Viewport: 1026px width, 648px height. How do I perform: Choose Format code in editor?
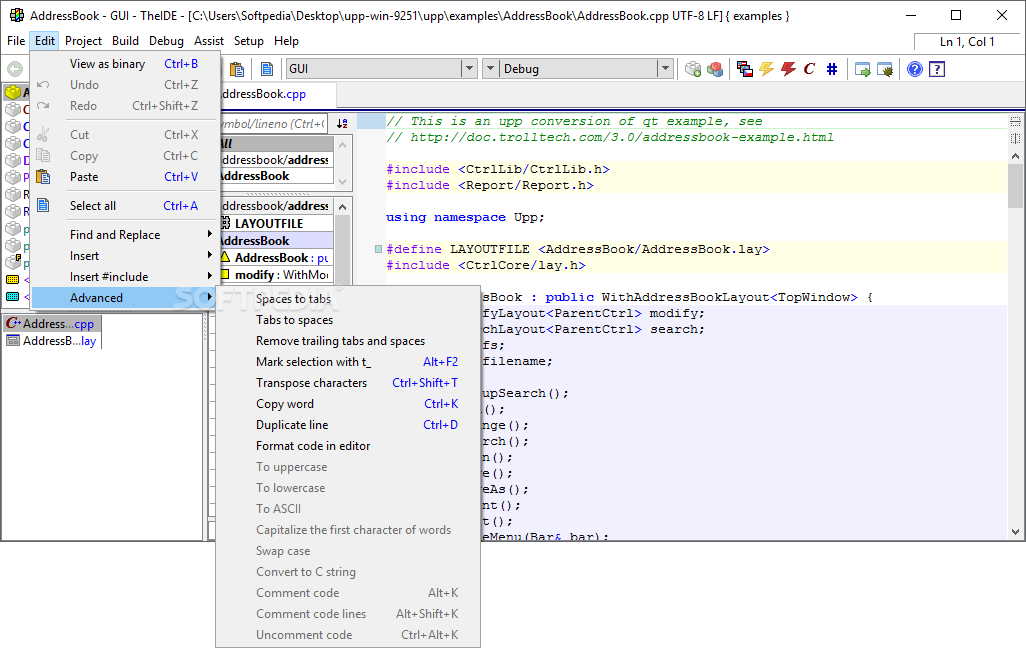pyautogui.click(x=348, y=446)
